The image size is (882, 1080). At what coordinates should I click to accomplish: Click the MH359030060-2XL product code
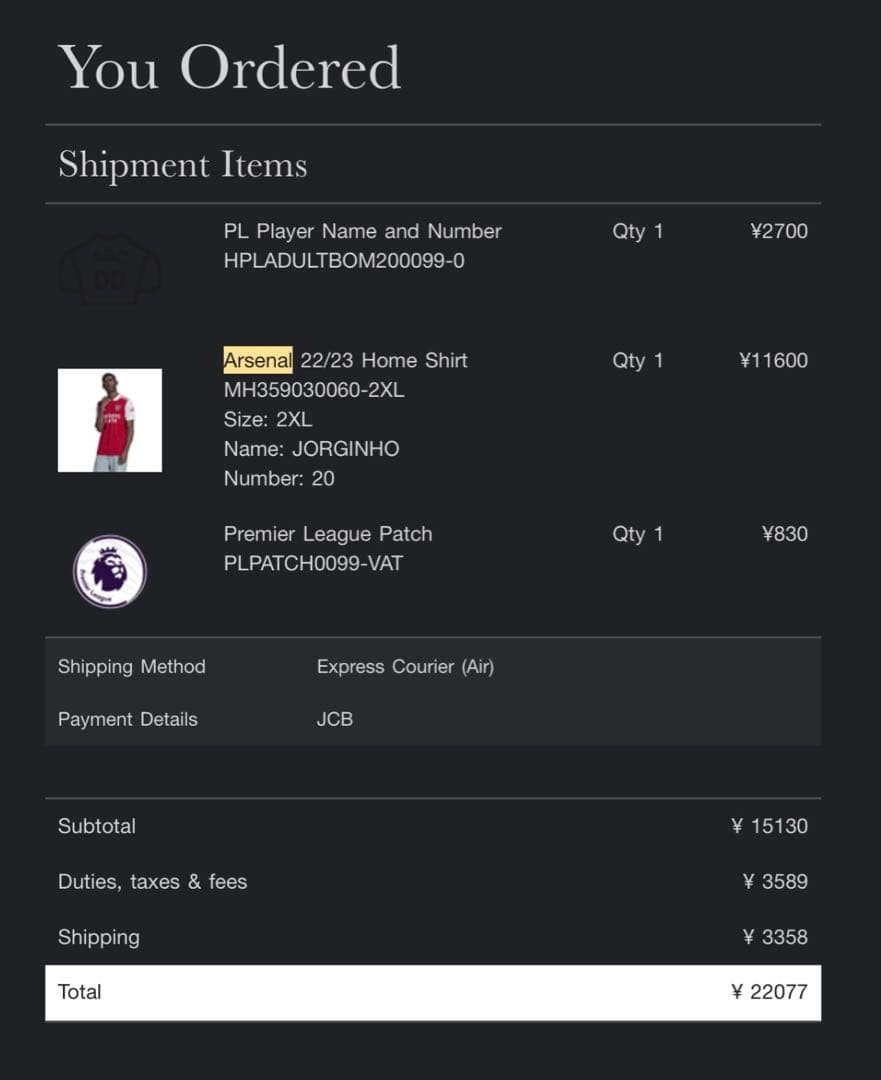(314, 390)
